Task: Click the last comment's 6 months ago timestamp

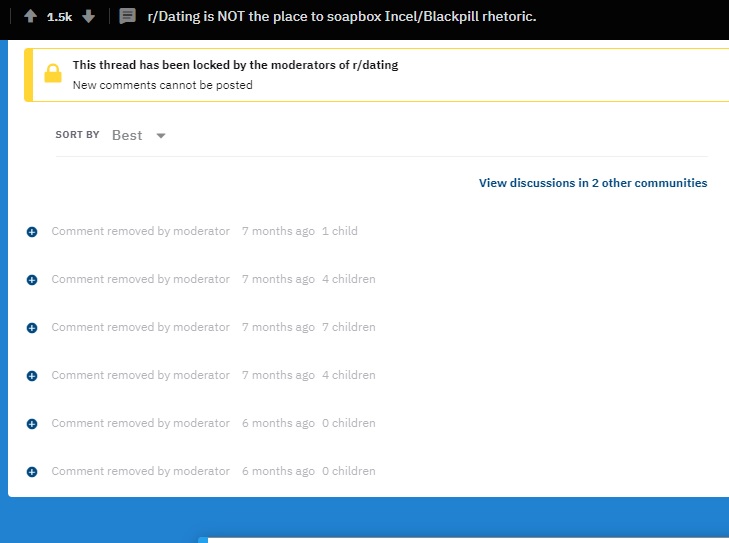Action: (x=278, y=471)
